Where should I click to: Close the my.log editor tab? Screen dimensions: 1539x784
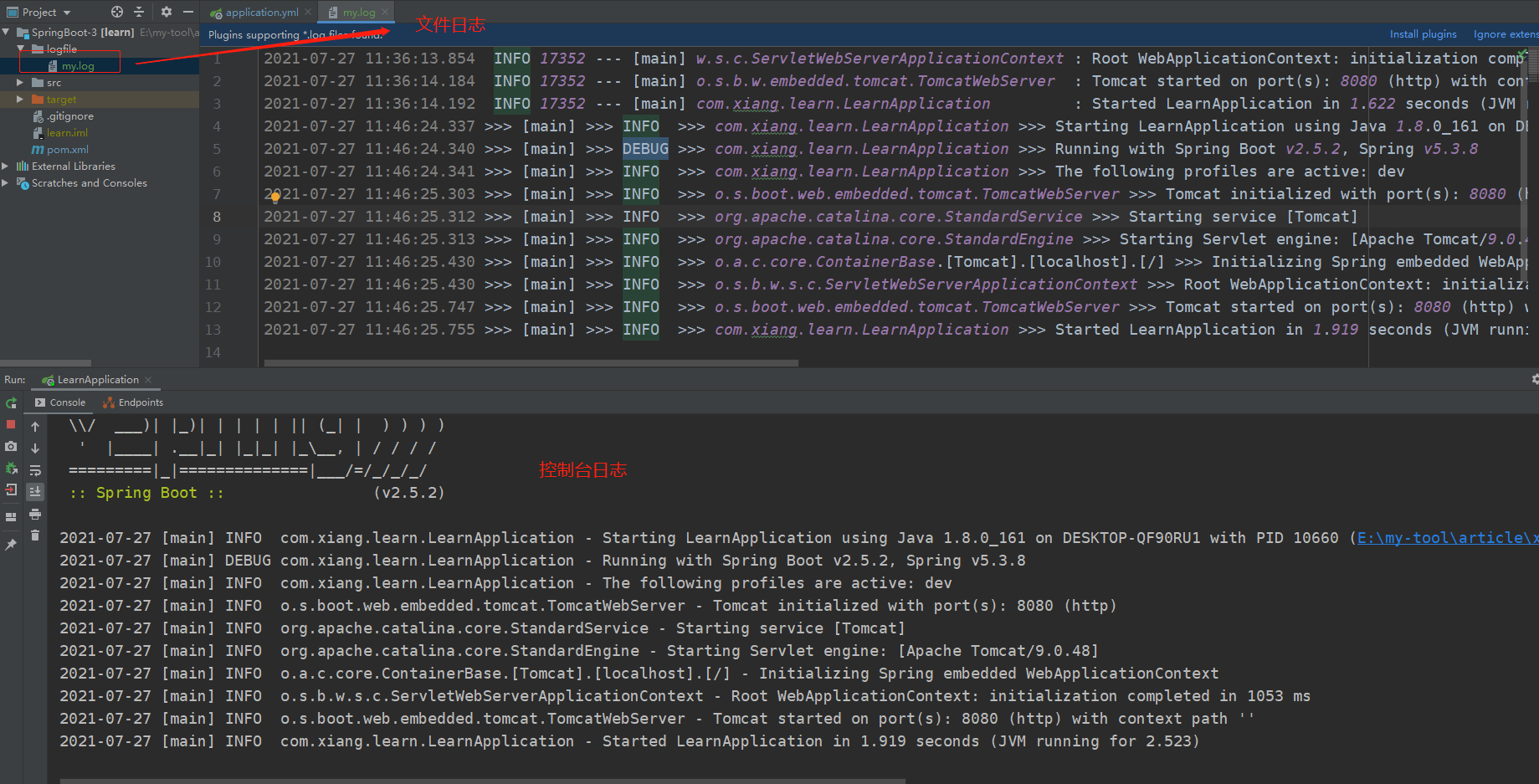(x=385, y=12)
